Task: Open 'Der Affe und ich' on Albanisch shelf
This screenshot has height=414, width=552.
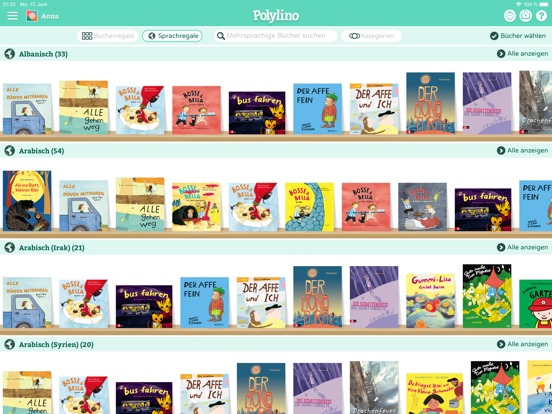Action: coord(374,109)
